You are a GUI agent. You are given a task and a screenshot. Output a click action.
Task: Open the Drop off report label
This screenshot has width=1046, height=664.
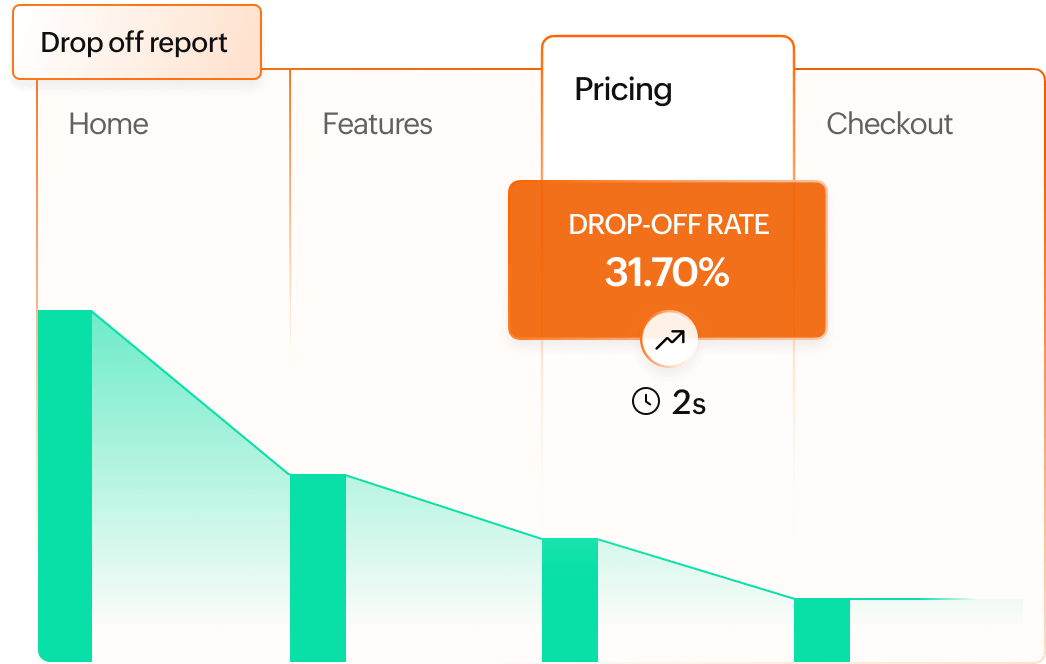(x=135, y=43)
